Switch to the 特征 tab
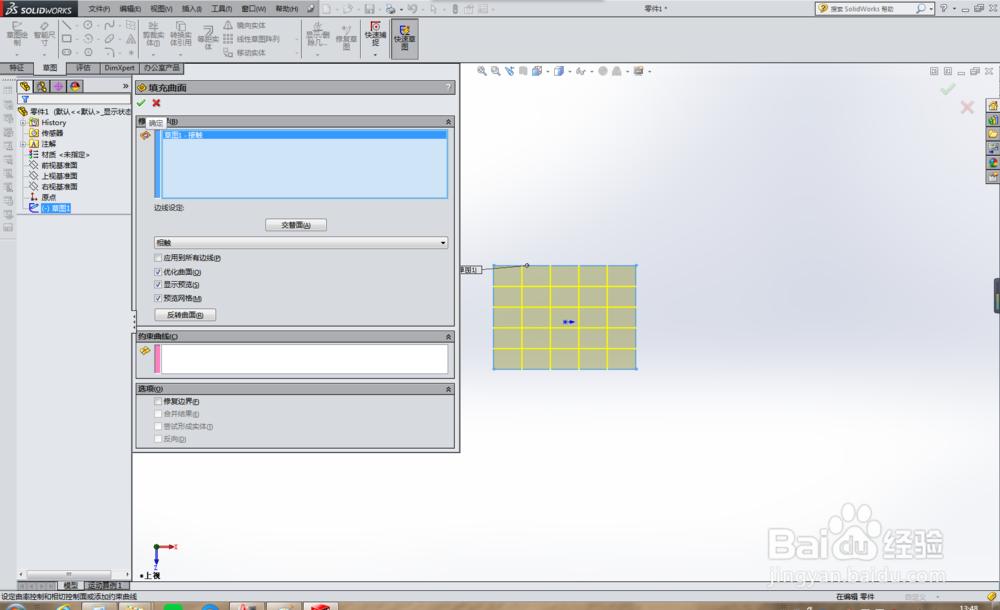1000x610 pixels. tap(17, 68)
